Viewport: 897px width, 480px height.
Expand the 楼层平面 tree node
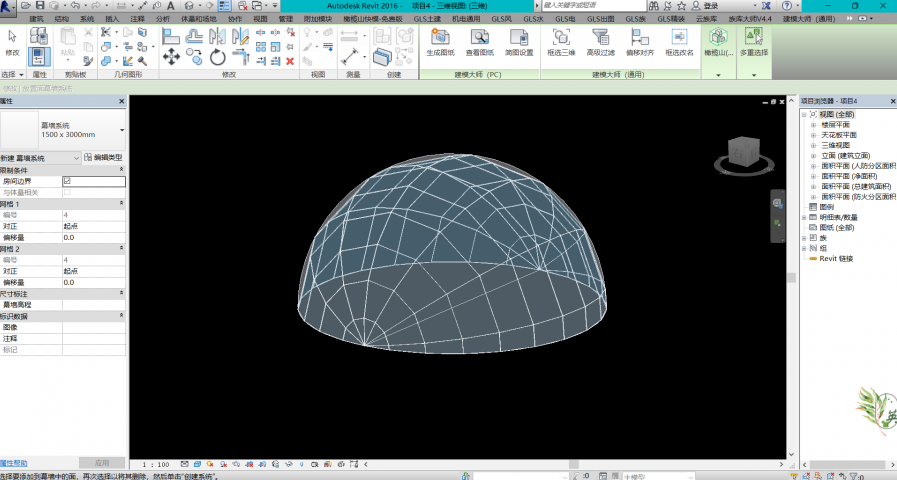pyautogui.click(x=814, y=125)
